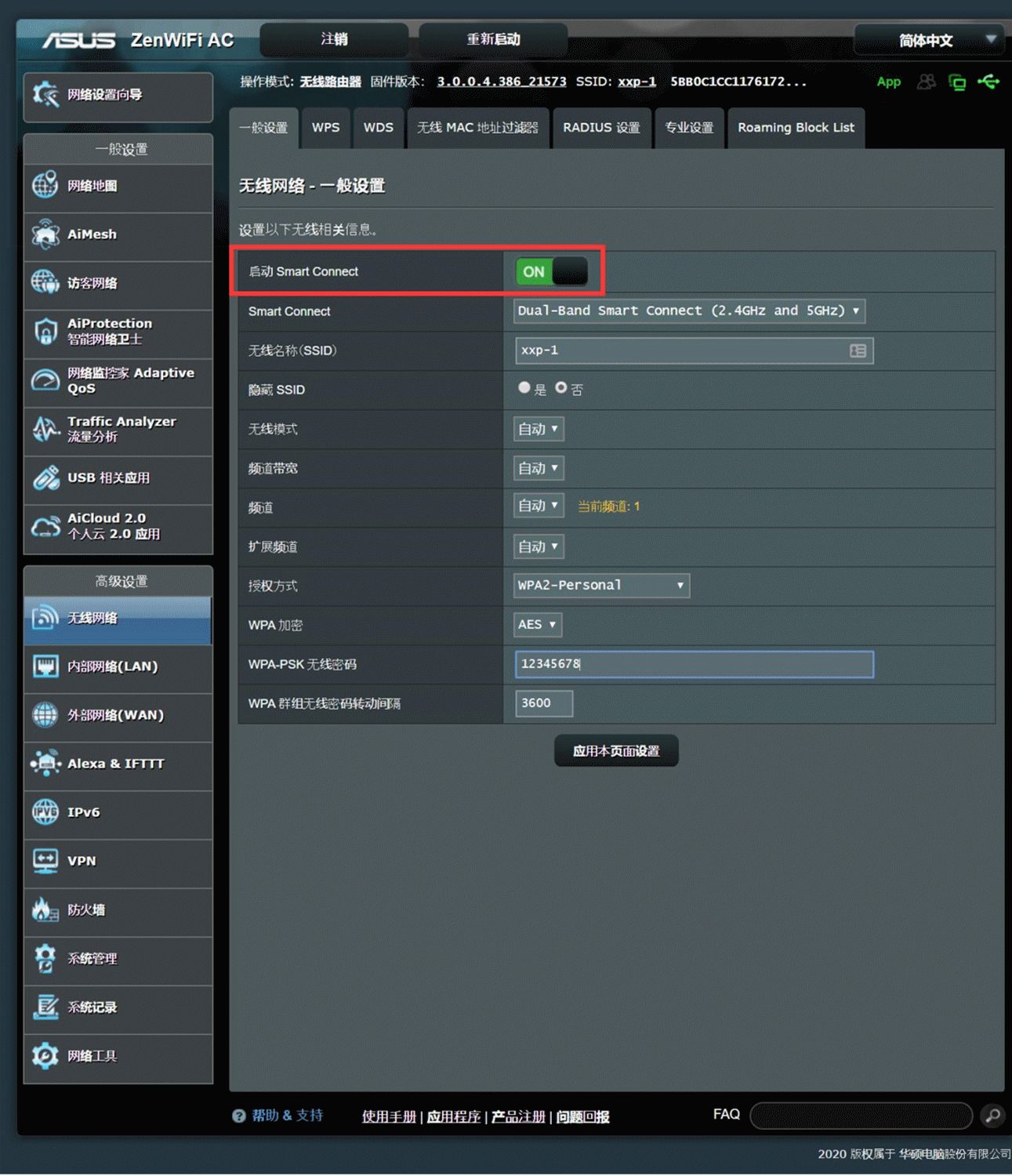Click the firmware version link
Image resolution: width=1012 pixels, height=1176 pixels.
[x=501, y=82]
